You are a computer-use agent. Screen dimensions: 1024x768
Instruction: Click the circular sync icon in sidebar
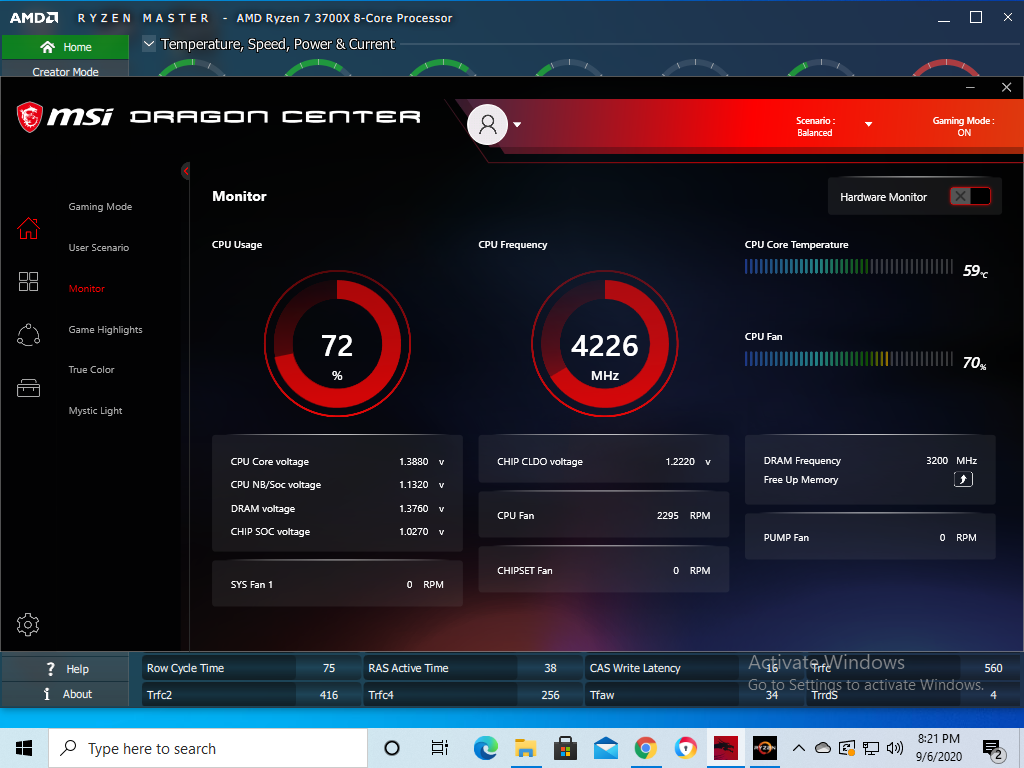coord(28,335)
